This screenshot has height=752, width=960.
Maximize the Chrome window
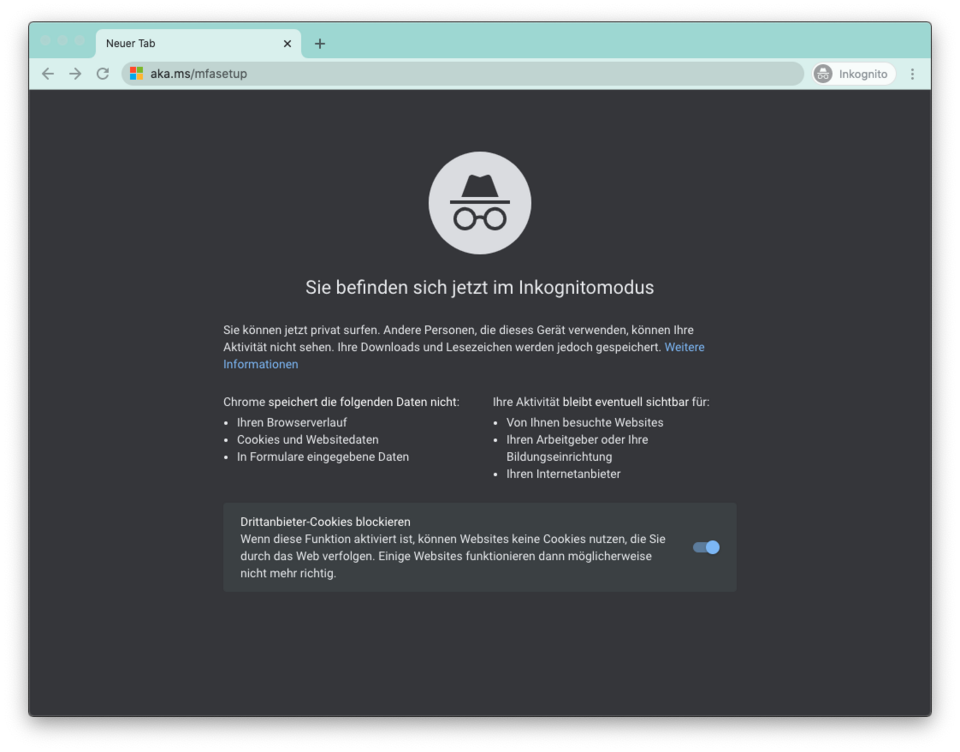pyautogui.click(x=80, y=40)
